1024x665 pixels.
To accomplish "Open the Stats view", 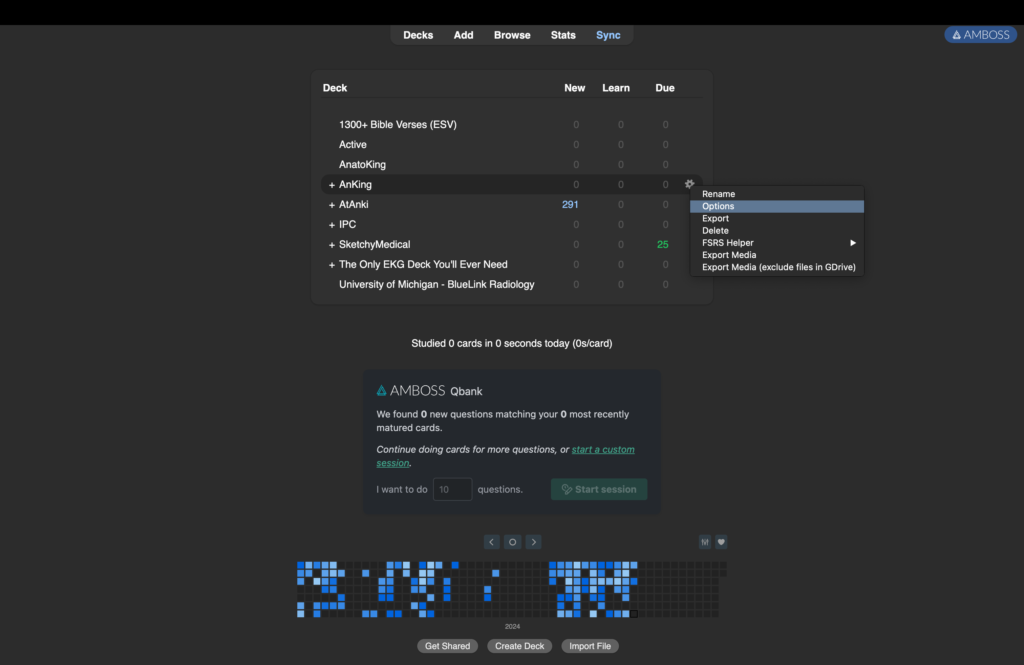I will pos(563,35).
